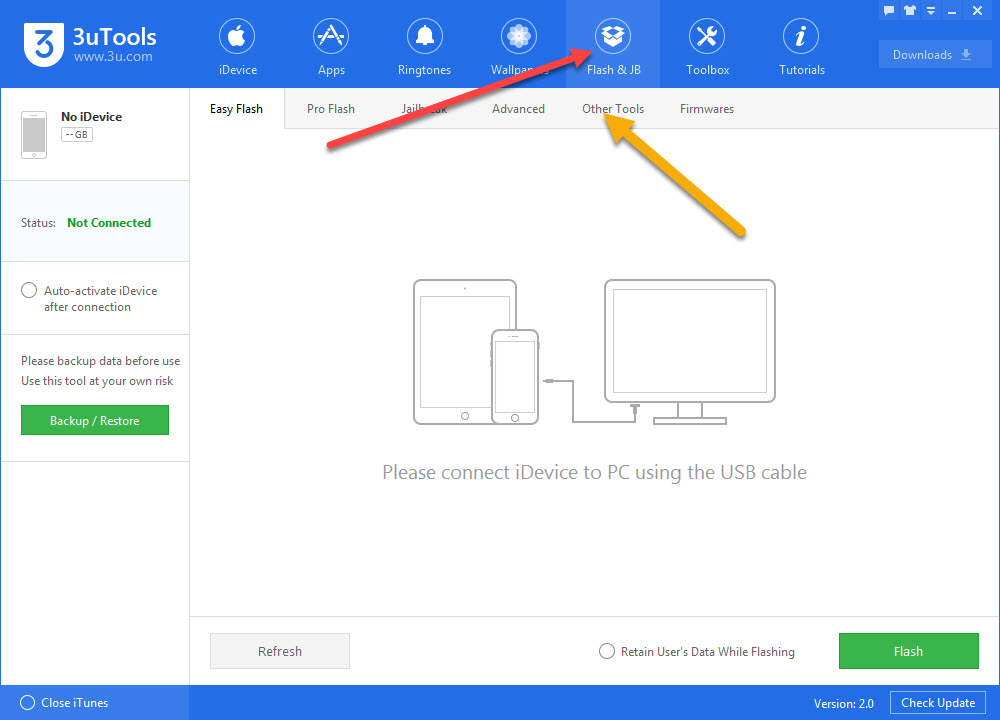
Task: Open the iDevice section
Action: coord(237,47)
